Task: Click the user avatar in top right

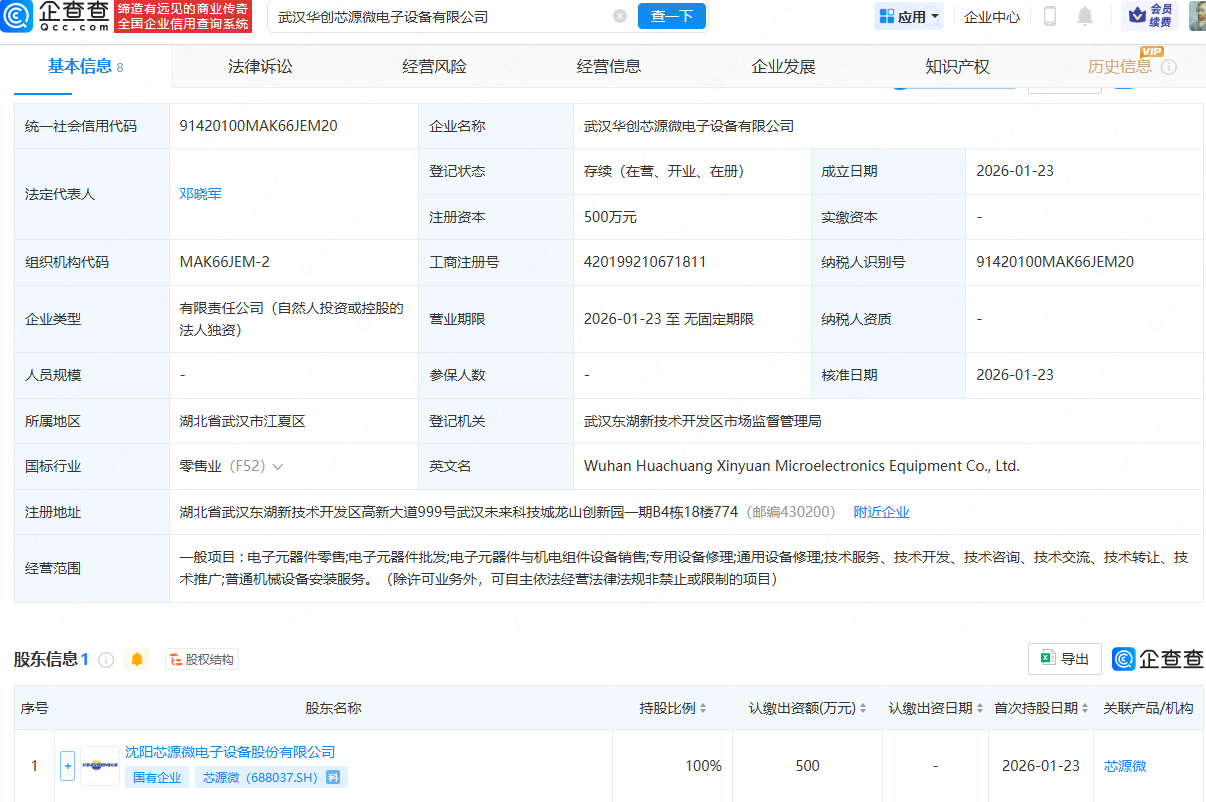Action: pyautogui.click(x=1196, y=16)
